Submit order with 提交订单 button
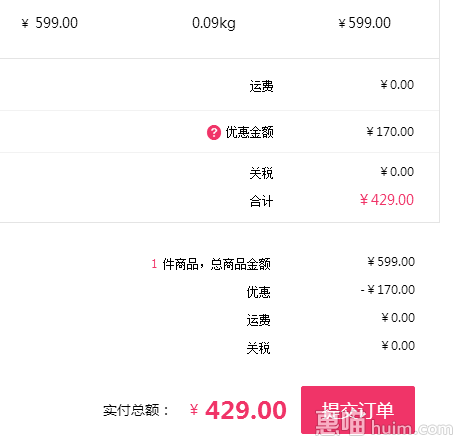 point(358,410)
